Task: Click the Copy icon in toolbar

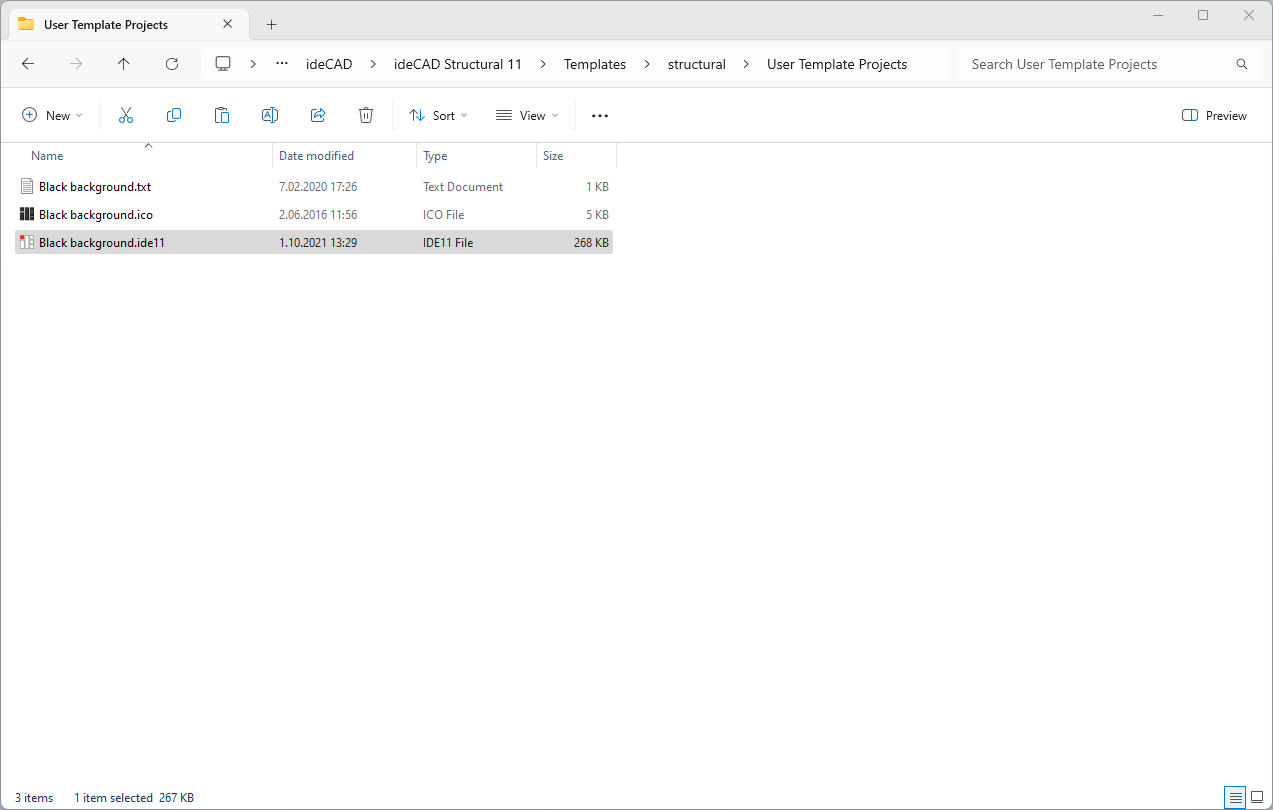Action: pos(174,116)
